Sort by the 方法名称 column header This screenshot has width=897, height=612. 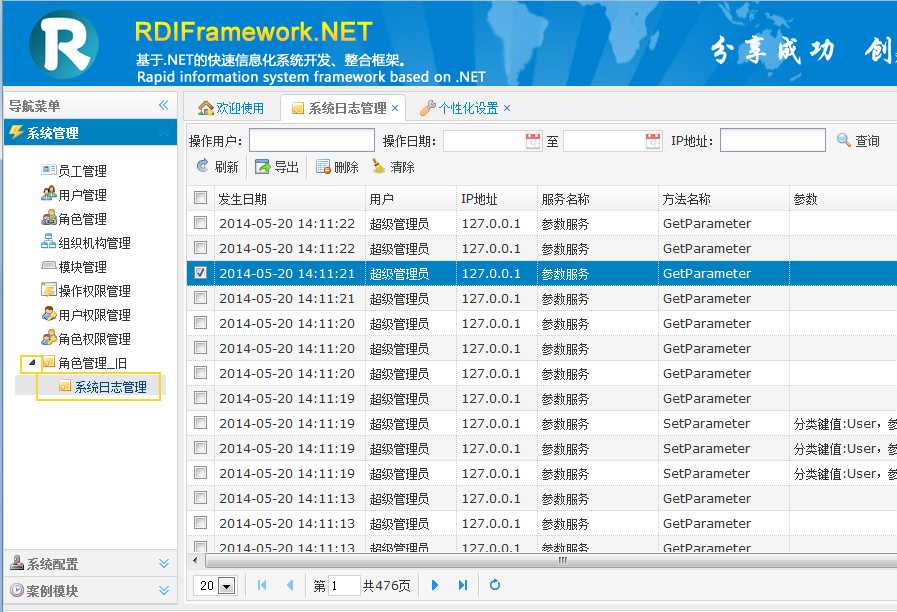[x=724, y=198]
